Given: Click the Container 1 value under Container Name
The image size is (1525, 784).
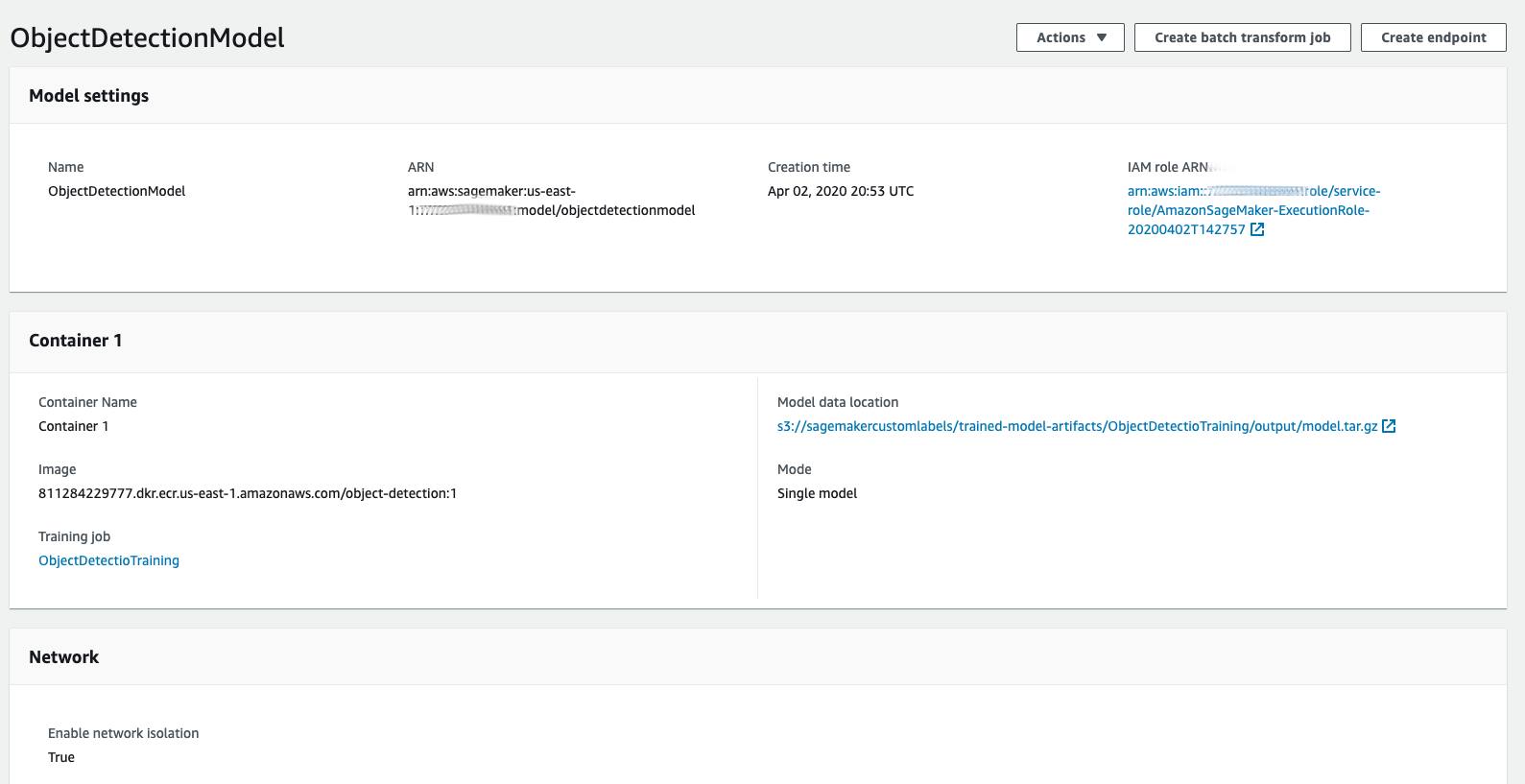Looking at the screenshot, I should point(73,426).
